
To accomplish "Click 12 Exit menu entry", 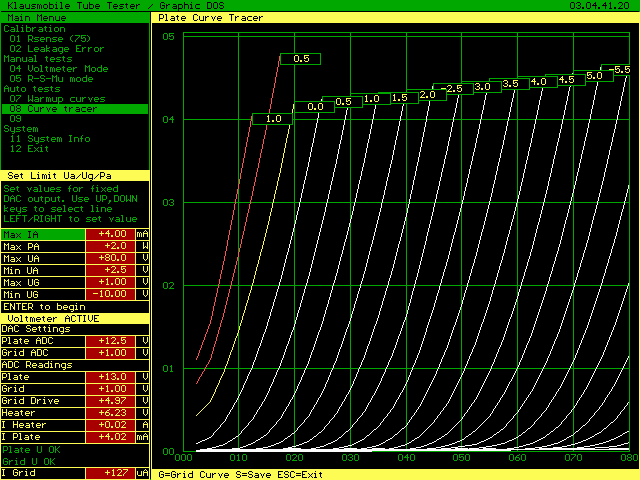I will pos(29,148).
